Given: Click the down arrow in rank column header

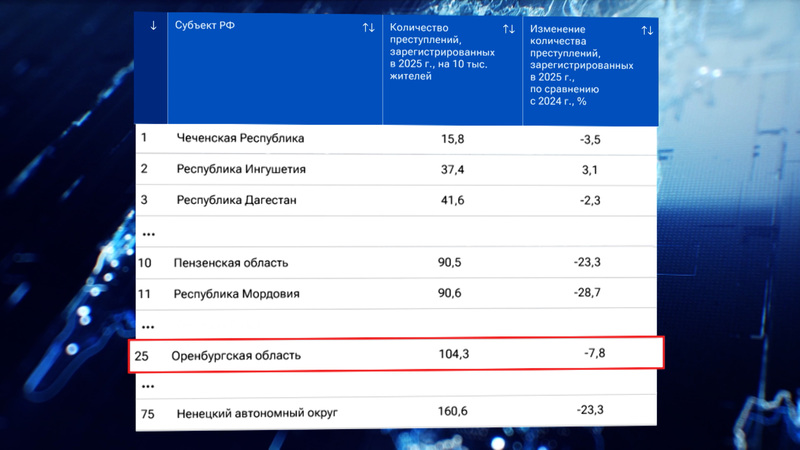Looking at the screenshot, I should point(153,26).
